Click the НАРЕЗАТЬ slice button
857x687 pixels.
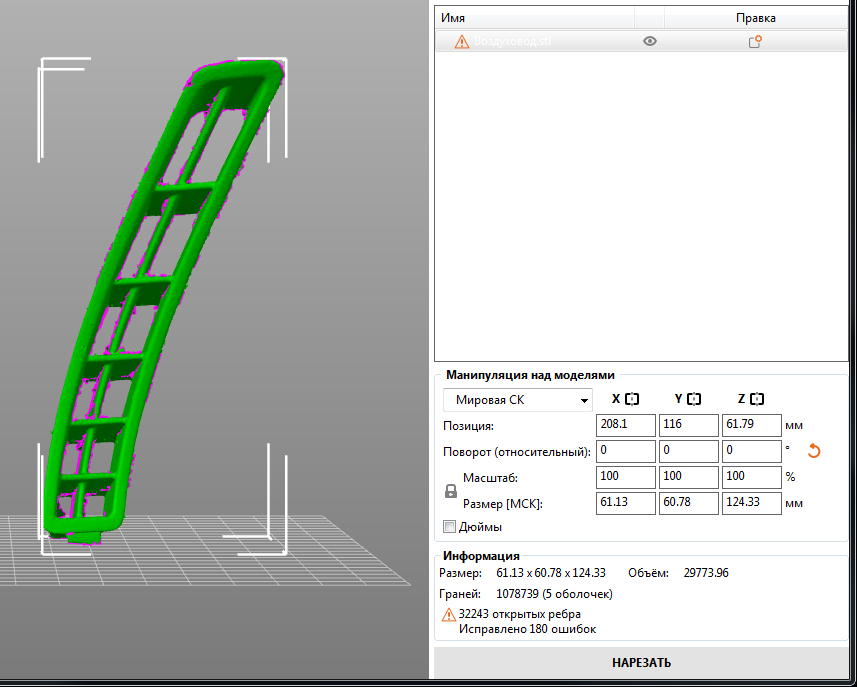click(641, 663)
